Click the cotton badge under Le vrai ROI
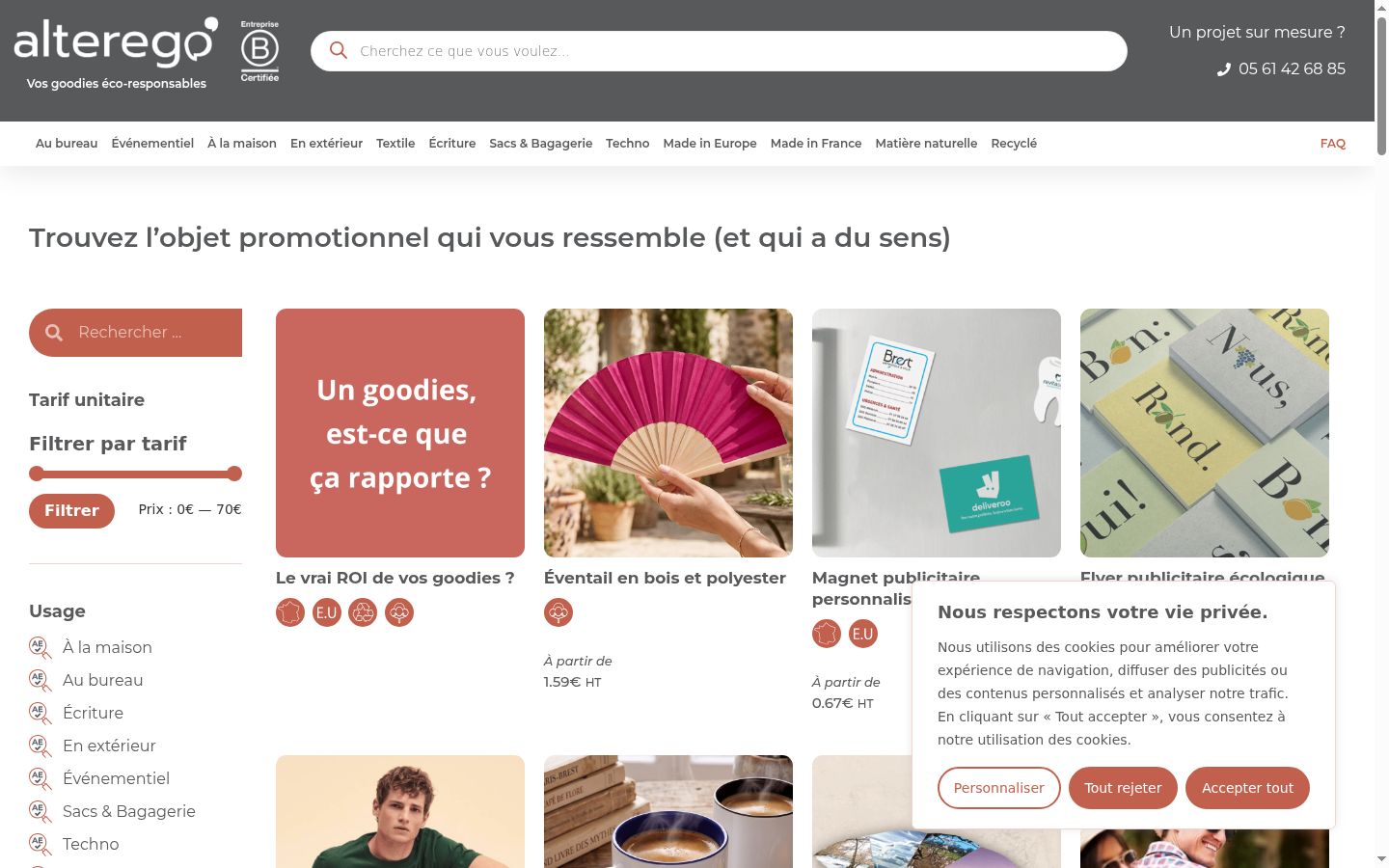 (x=399, y=612)
